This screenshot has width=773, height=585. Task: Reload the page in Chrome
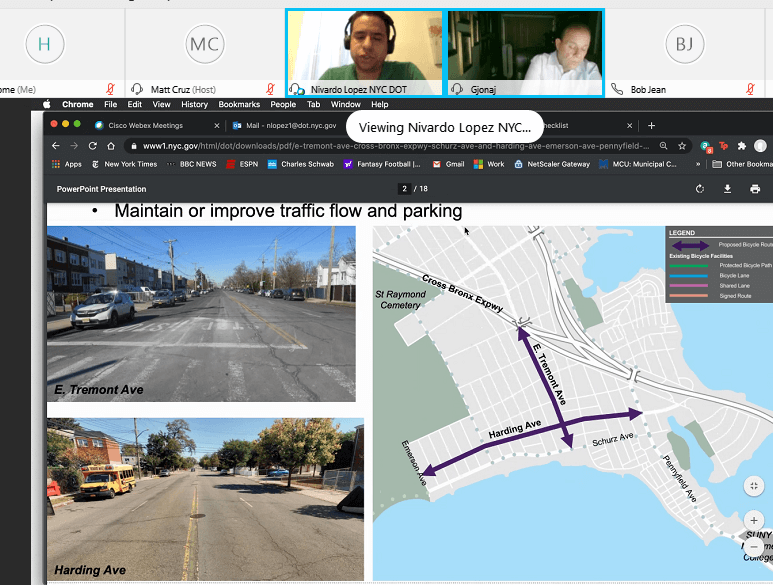pyautogui.click(x=94, y=145)
